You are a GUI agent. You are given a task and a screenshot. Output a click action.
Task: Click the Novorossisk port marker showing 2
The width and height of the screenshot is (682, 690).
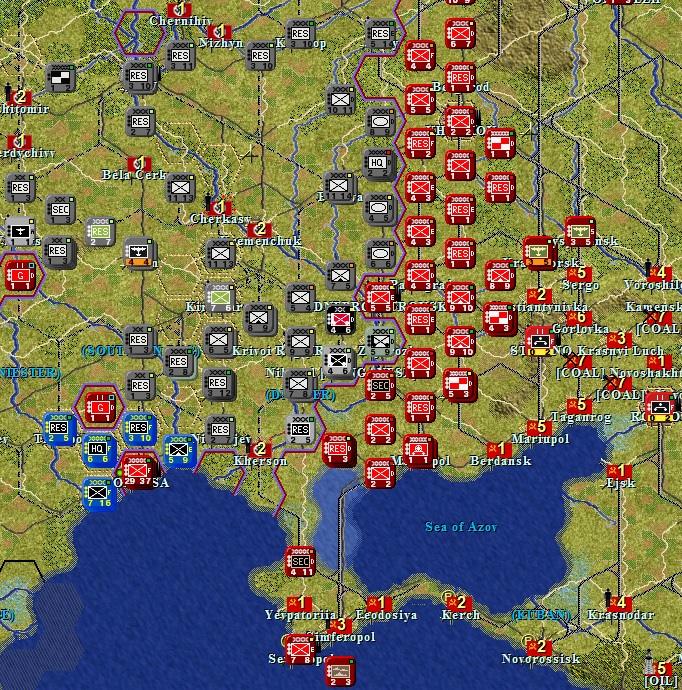pyautogui.click(x=540, y=647)
